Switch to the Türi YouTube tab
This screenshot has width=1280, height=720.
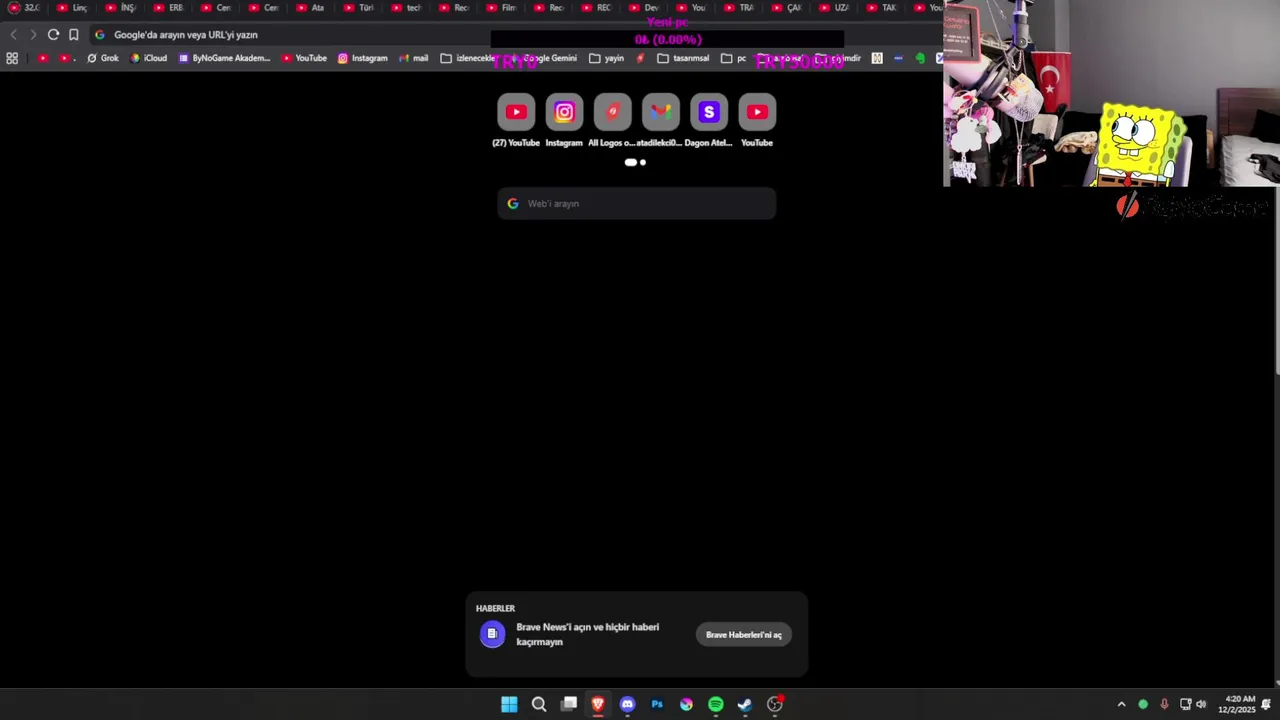point(357,8)
